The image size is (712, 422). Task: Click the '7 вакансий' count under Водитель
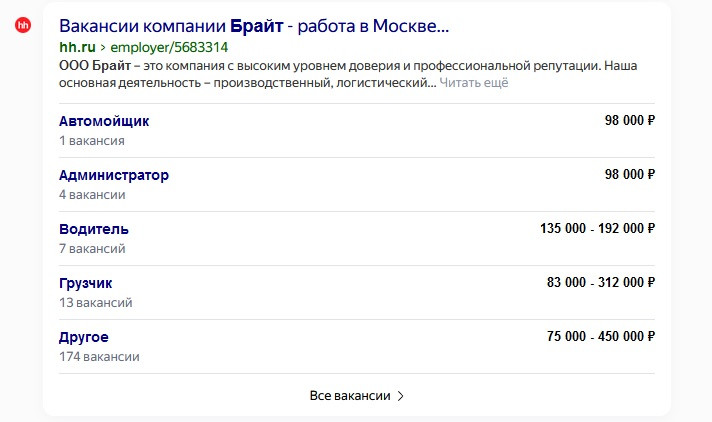point(92,248)
